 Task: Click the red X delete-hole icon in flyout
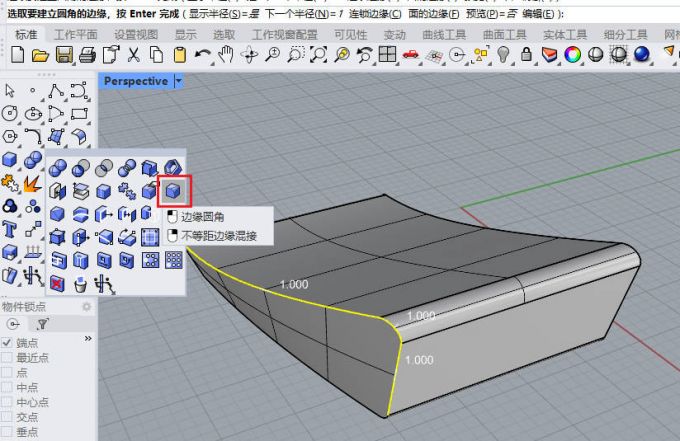coord(57,284)
